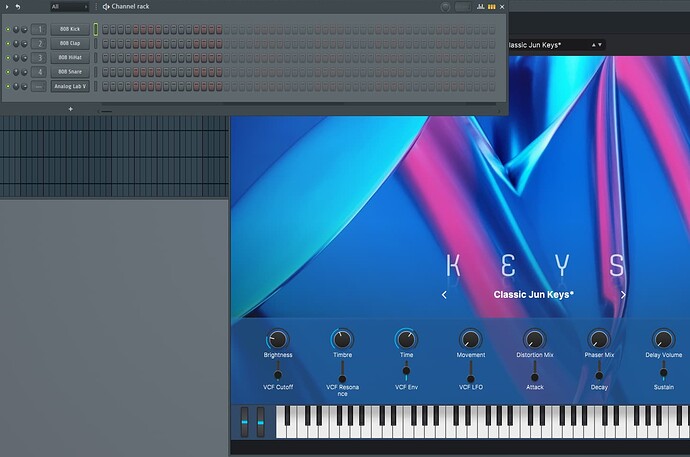Mute the 808 HiHat channel
The width and height of the screenshot is (690, 457).
pos(7,58)
